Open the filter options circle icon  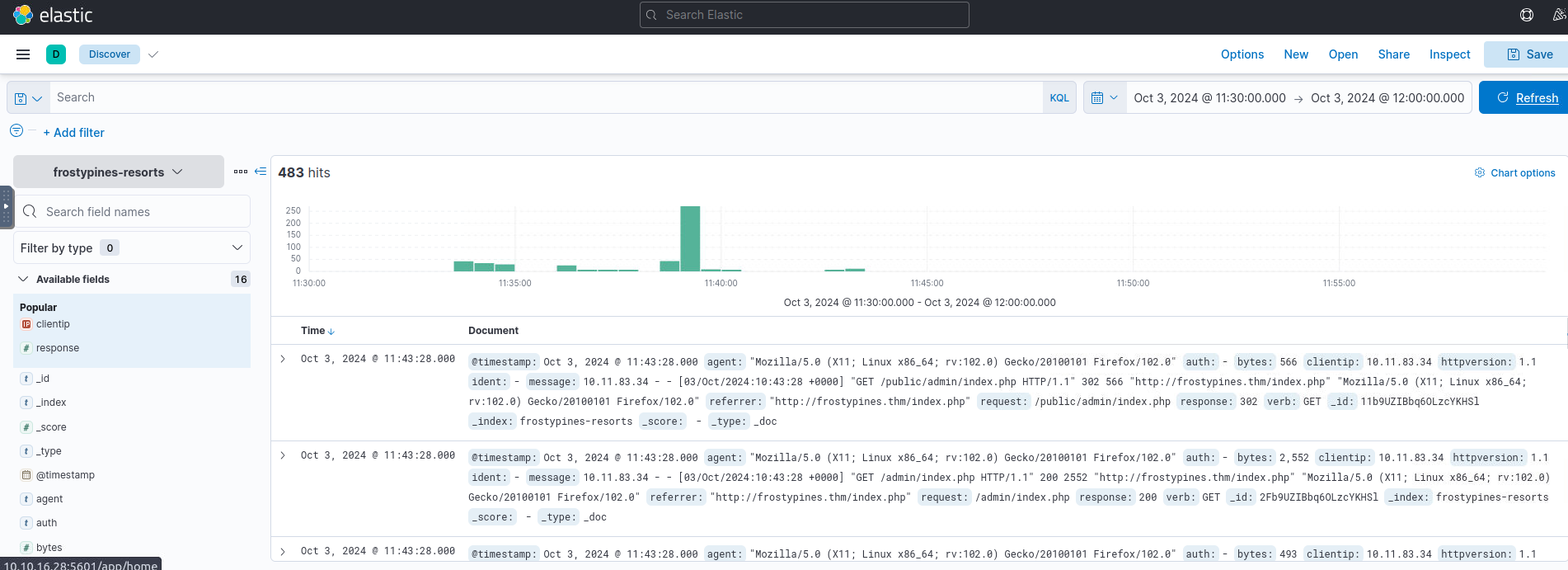click(16, 131)
